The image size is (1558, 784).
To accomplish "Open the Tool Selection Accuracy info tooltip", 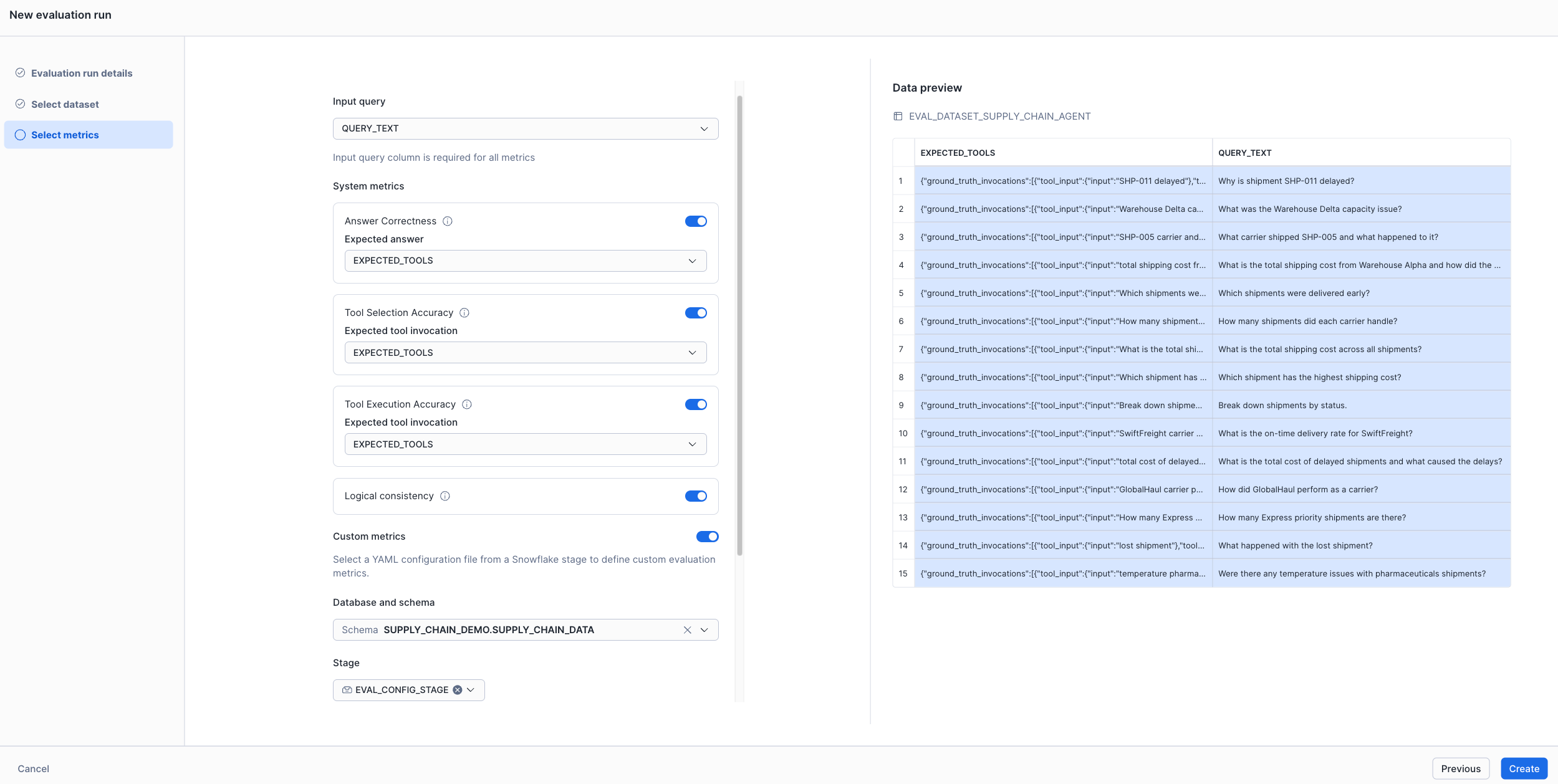I will coord(464,312).
